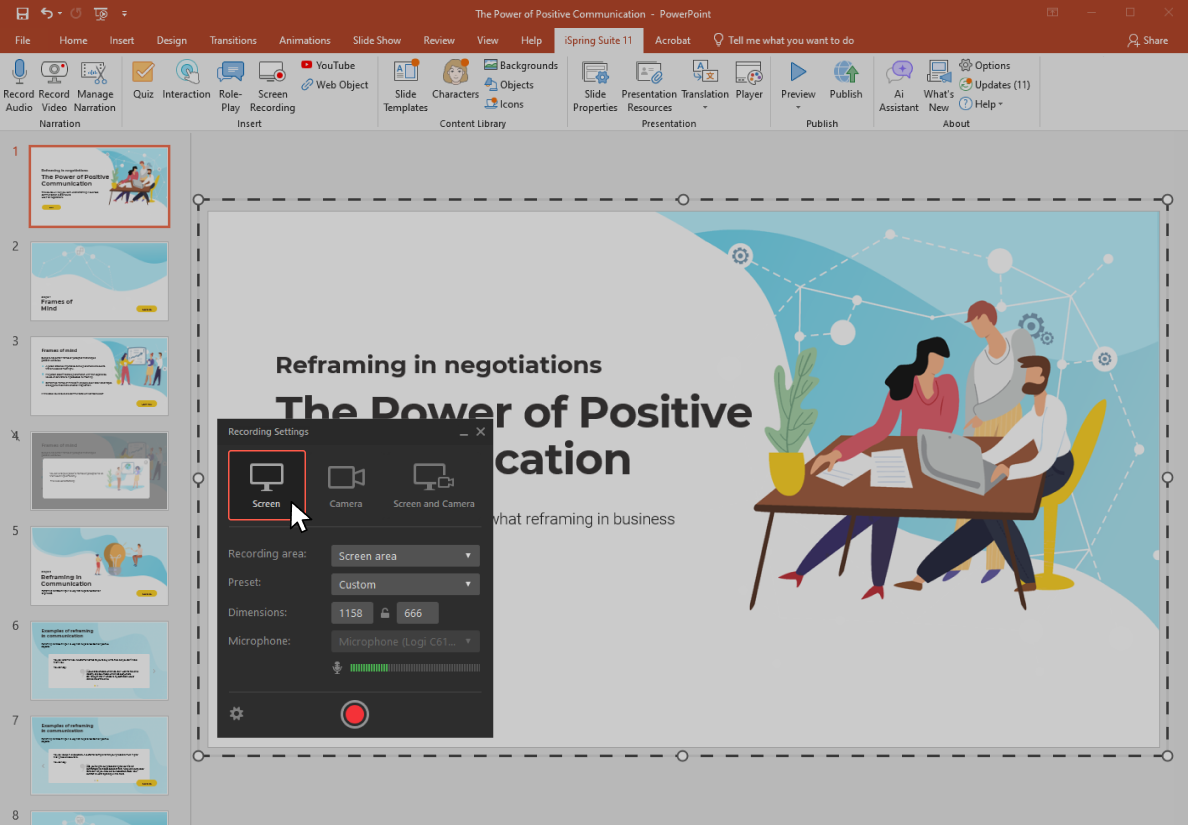The width and height of the screenshot is (1188, 825).
Task: Switch to Camera recording mode
Action: pos(346,483)
